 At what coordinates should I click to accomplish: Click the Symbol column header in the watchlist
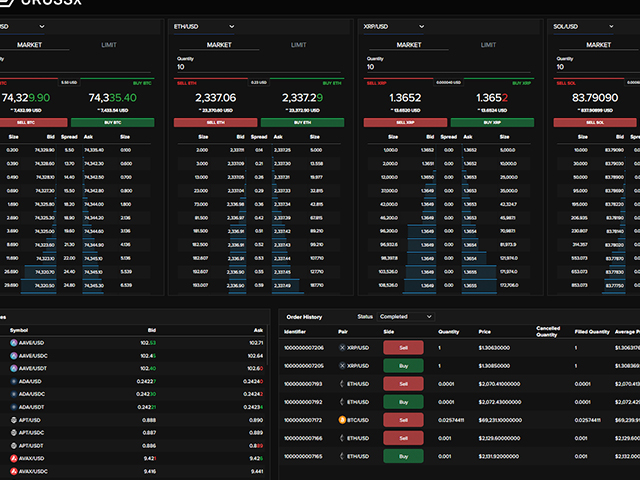(x=20, y=330)
